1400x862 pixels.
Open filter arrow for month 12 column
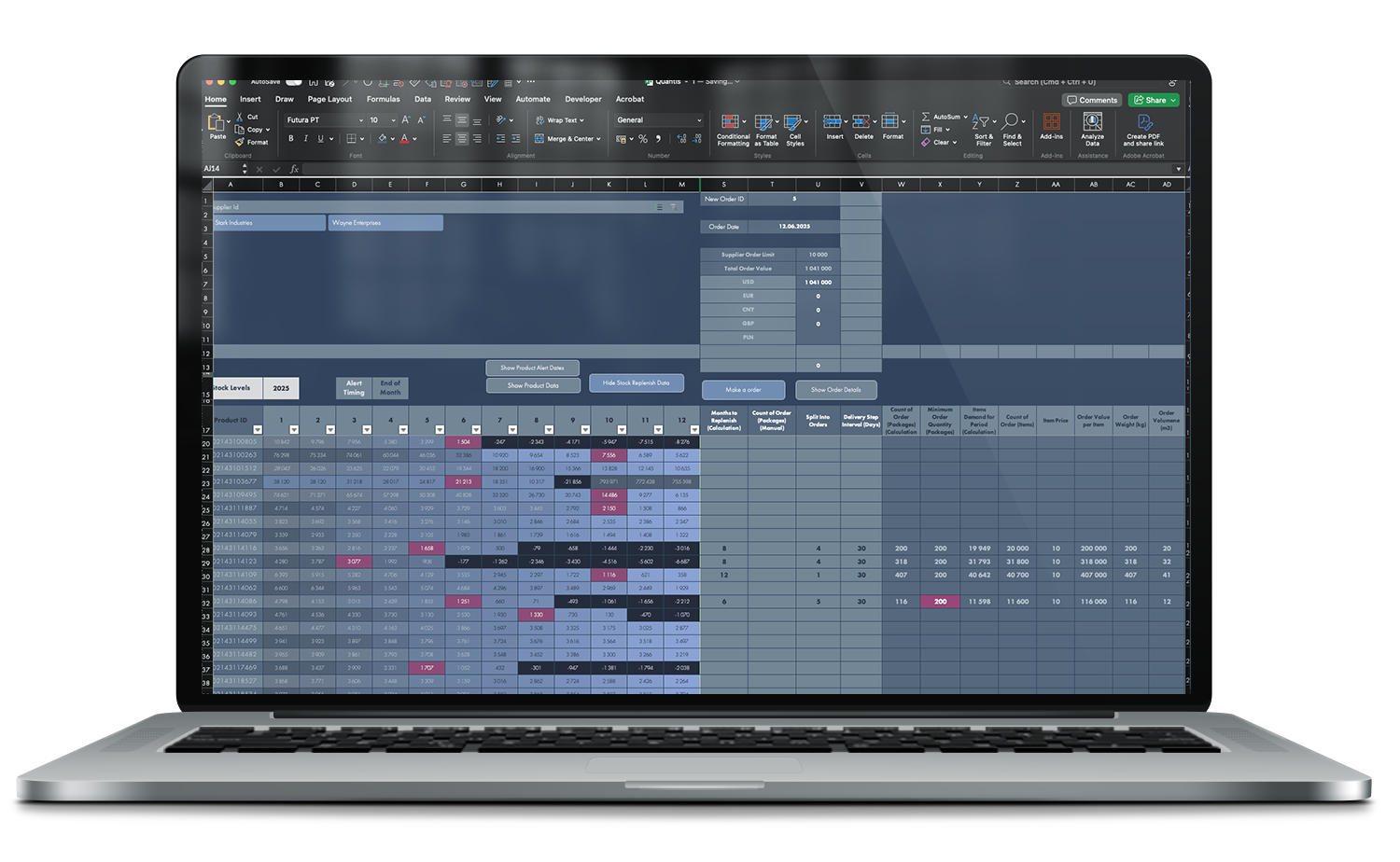click(694, 430)
